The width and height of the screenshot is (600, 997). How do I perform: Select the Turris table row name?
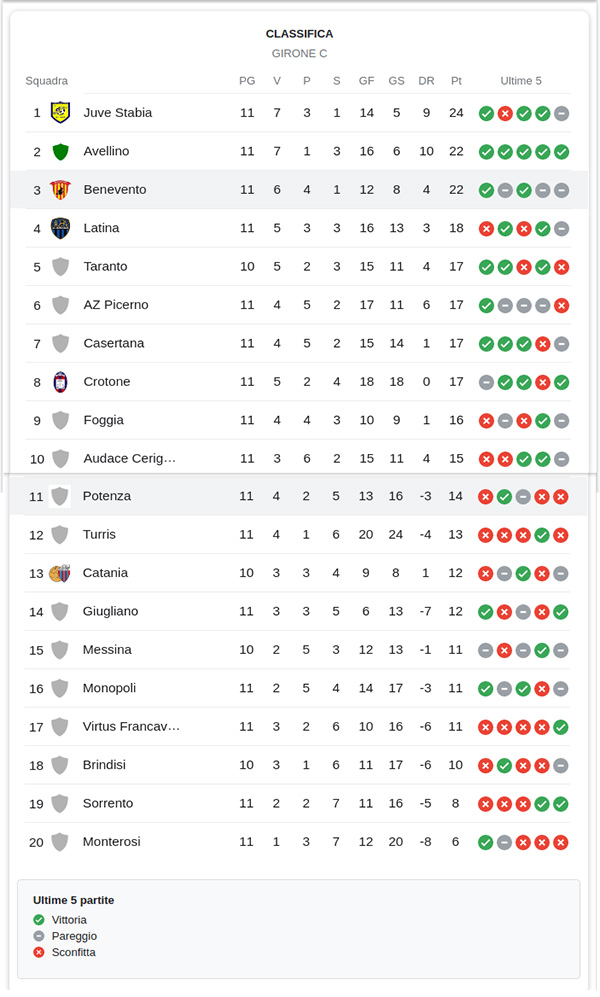pos(101,534)
